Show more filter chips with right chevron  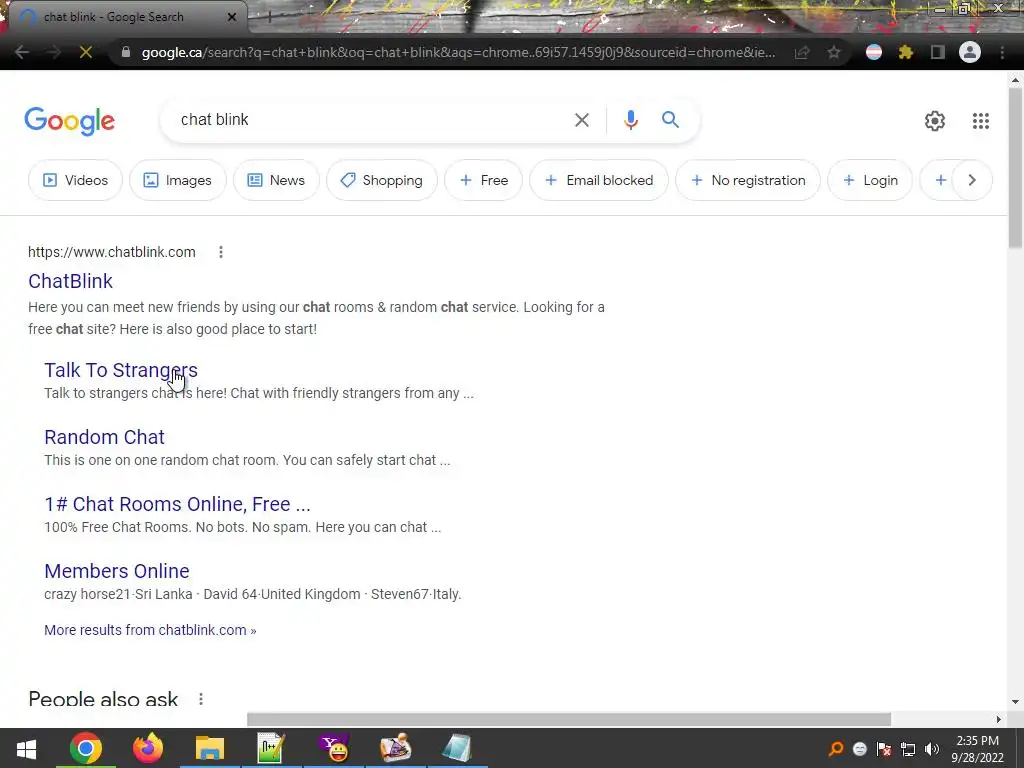click(x=972, y=180)
